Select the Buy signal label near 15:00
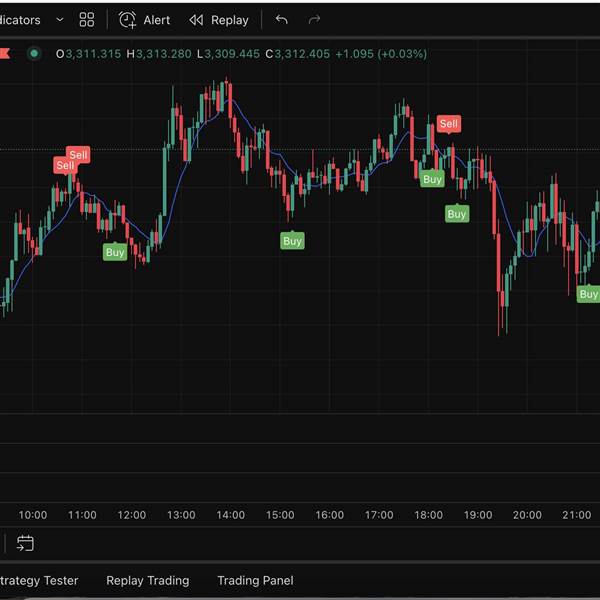600x600 pixels. pos(292,240)
